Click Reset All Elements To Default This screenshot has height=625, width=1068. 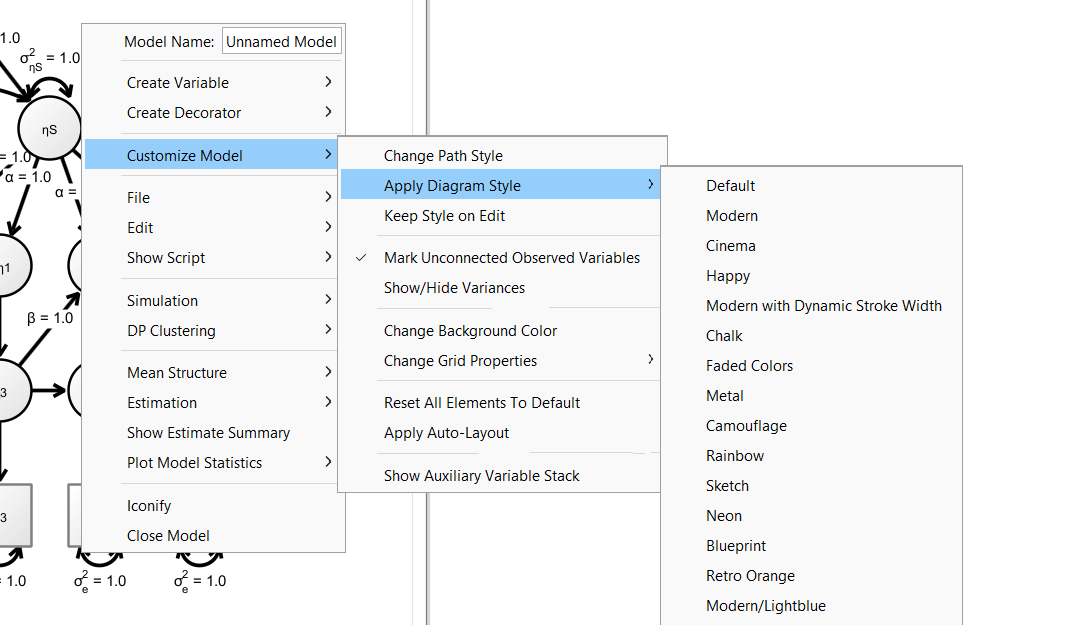click(481, 403)
